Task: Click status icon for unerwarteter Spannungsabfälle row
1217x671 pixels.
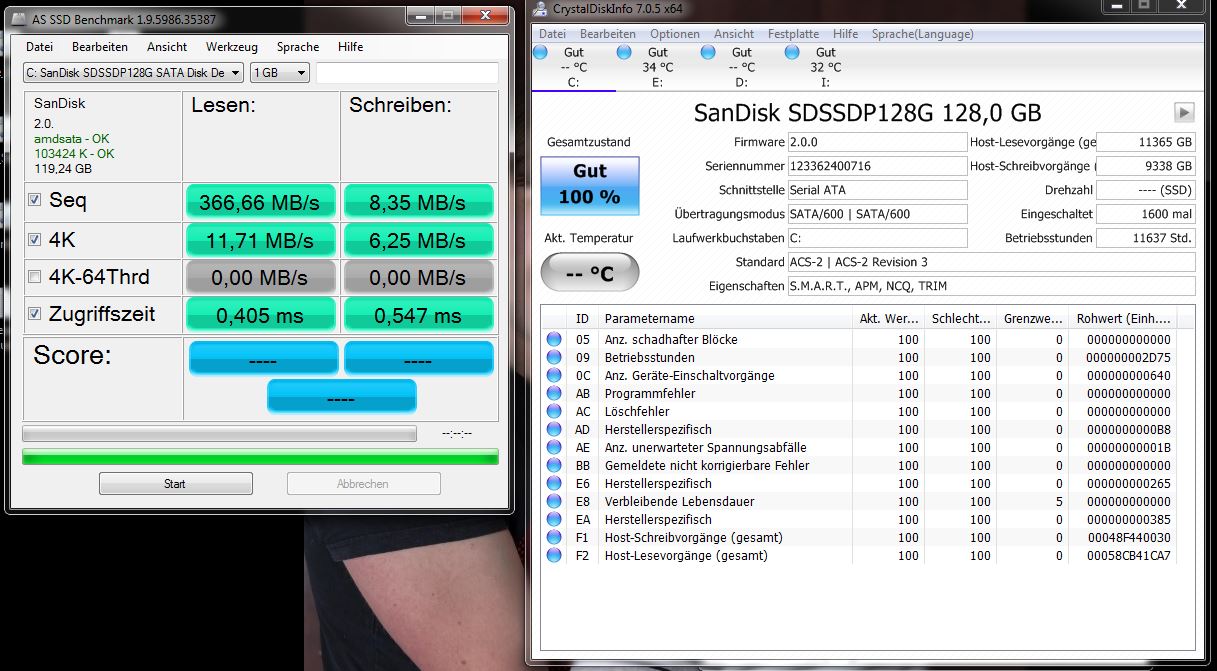Action: click(554, 447)
